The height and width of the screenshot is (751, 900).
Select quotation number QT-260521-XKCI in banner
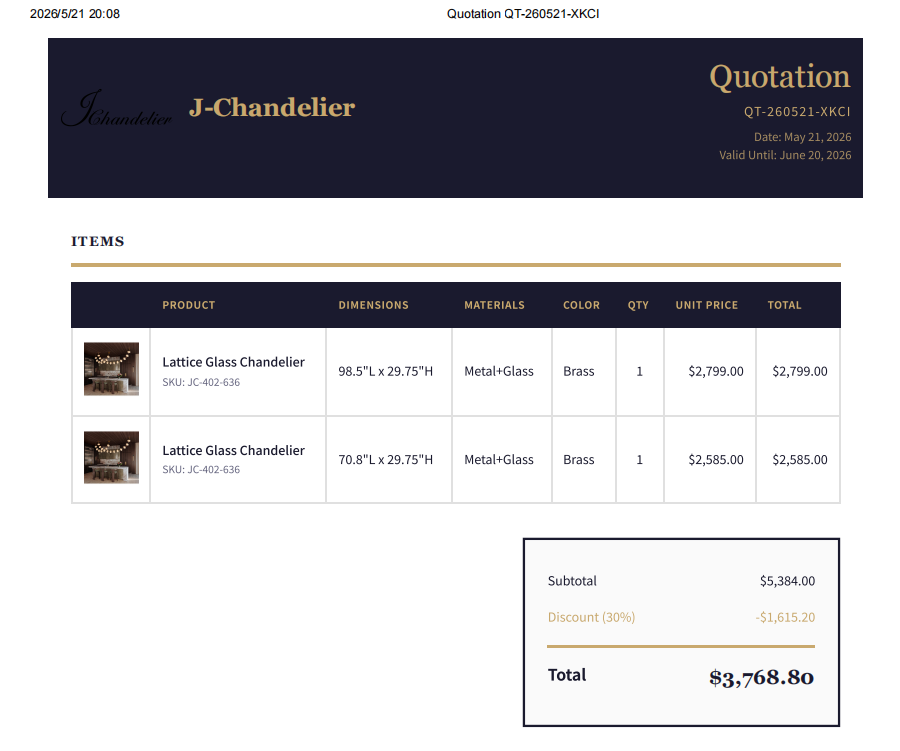(797, 111)
